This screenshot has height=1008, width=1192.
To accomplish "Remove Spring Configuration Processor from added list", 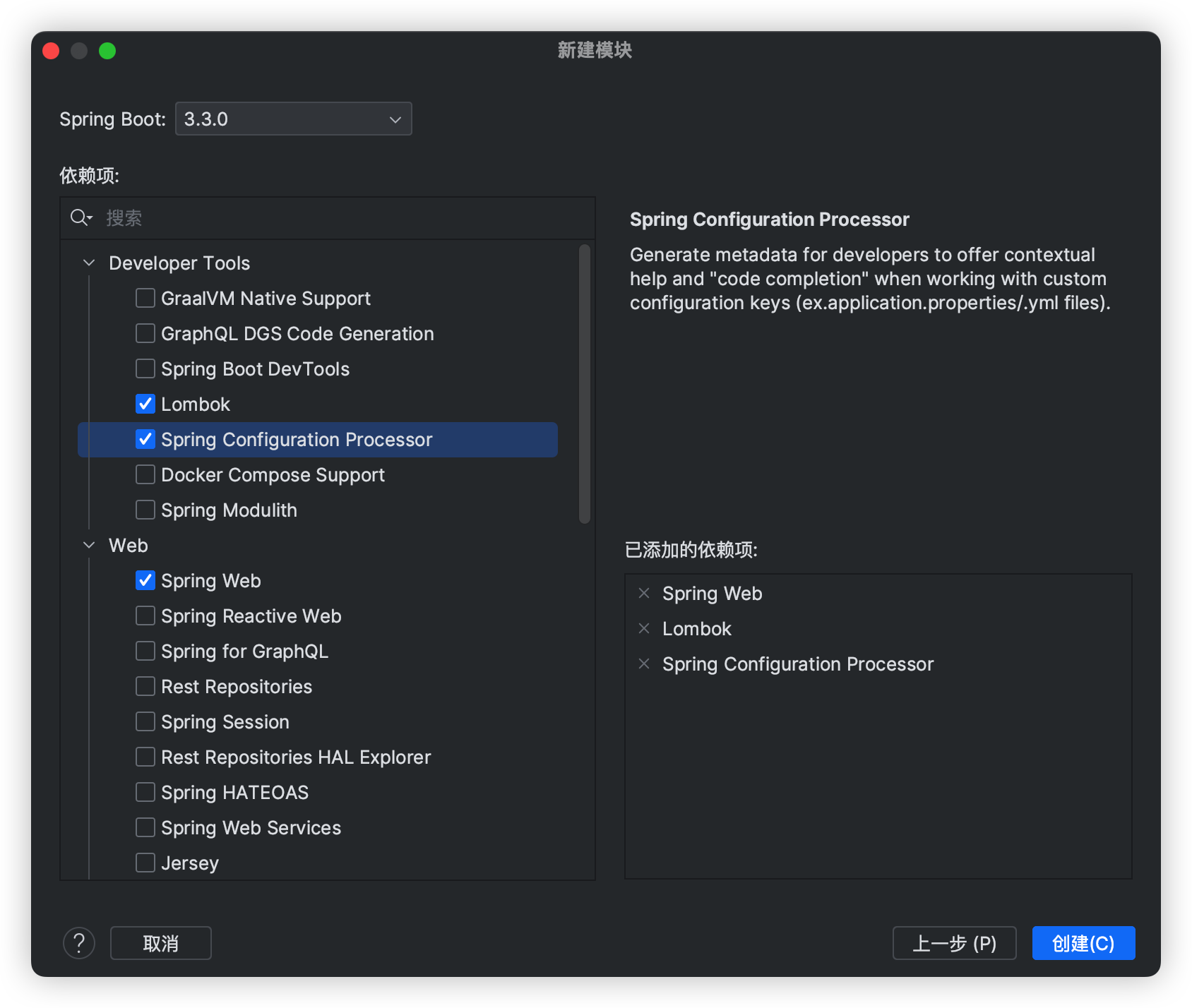I will click(x=644, y=664).
